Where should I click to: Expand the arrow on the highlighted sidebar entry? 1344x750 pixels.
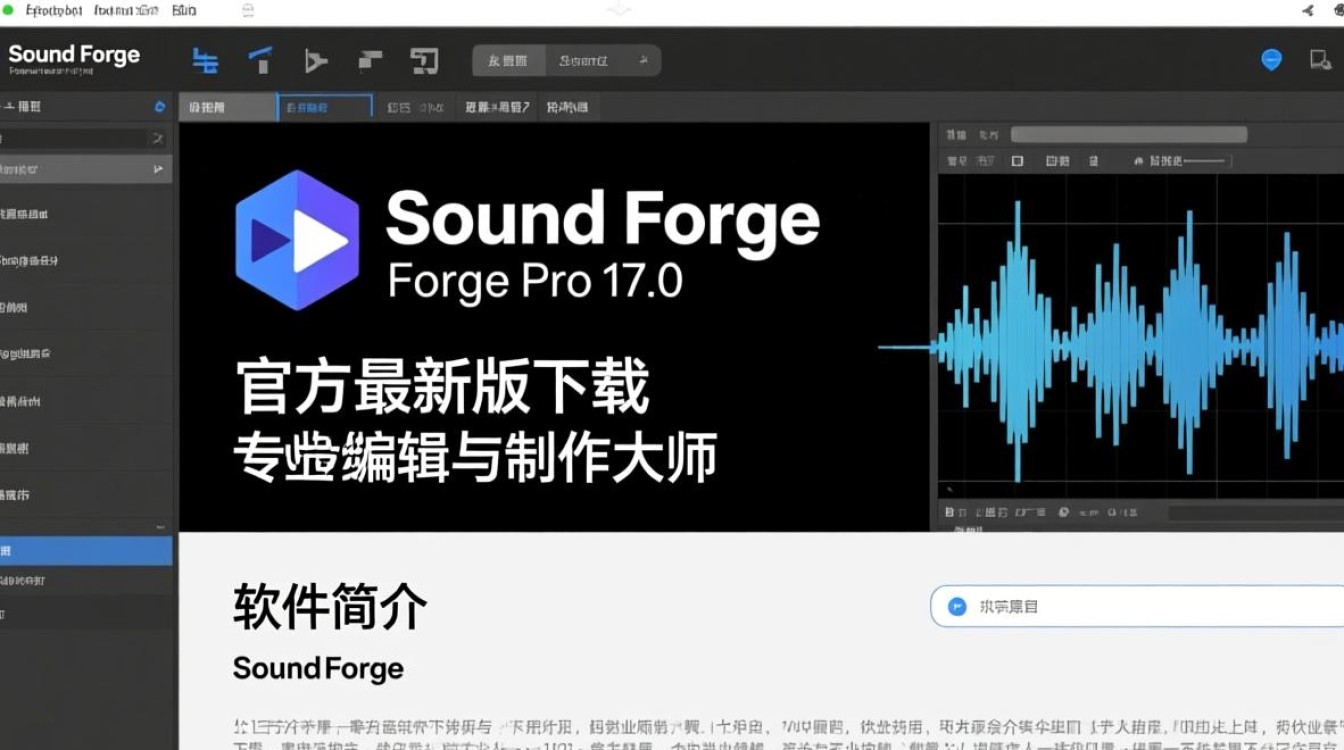click(x=157, y=169)
